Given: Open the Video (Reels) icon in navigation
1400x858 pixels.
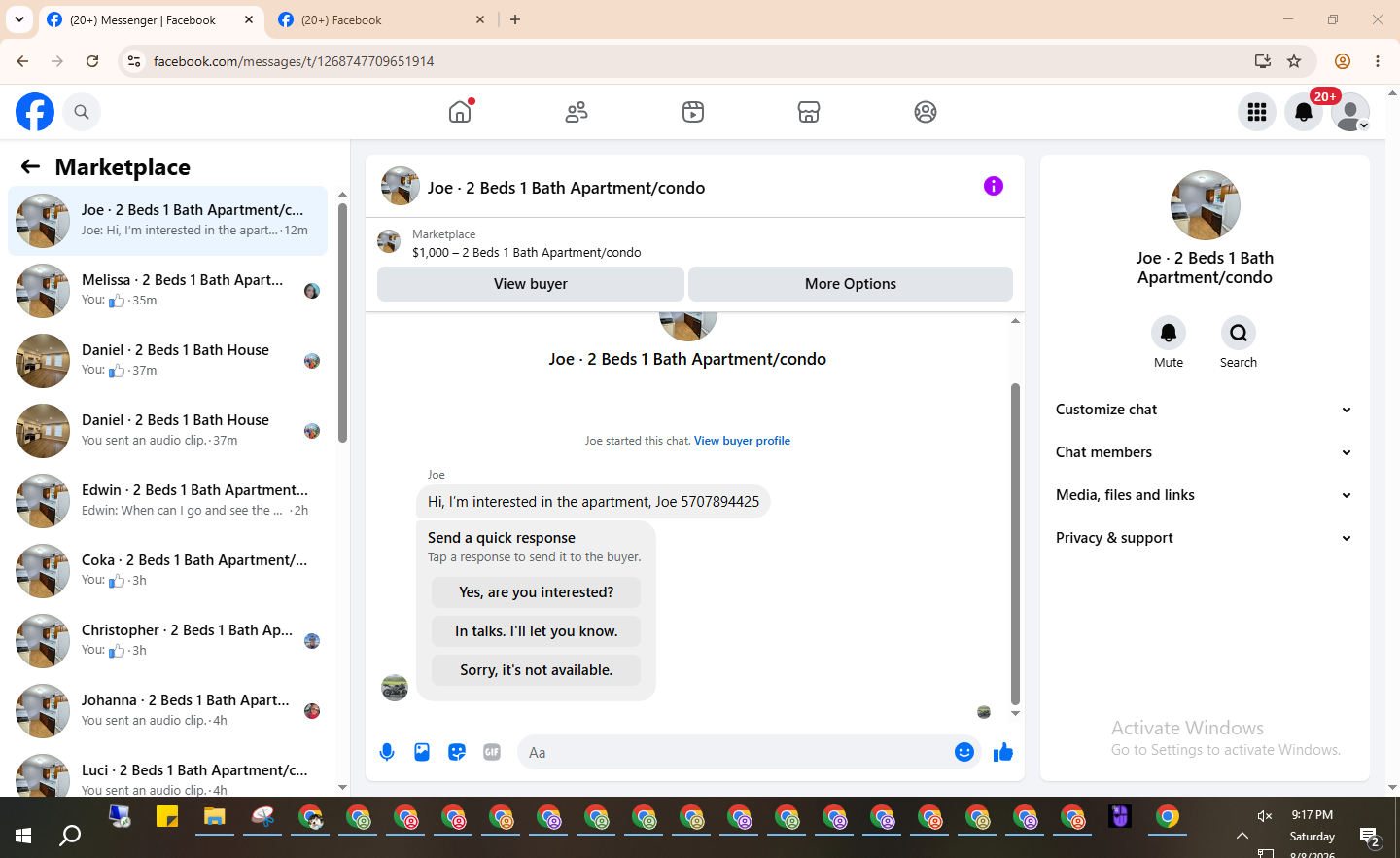Looking at the screenshot, I should tap(693, 112).
